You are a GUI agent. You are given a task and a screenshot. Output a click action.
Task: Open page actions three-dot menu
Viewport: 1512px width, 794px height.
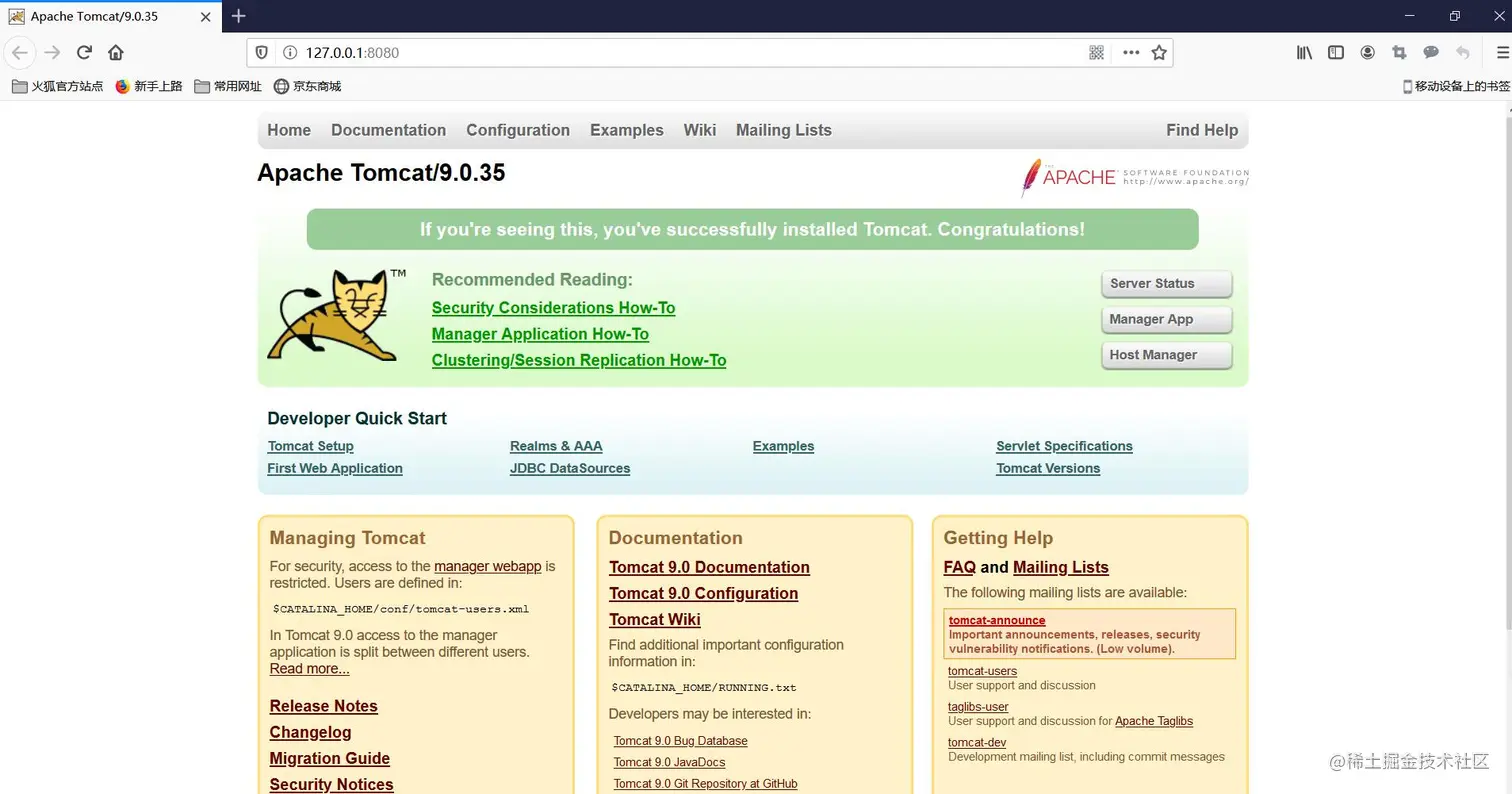click(1131, 52)
